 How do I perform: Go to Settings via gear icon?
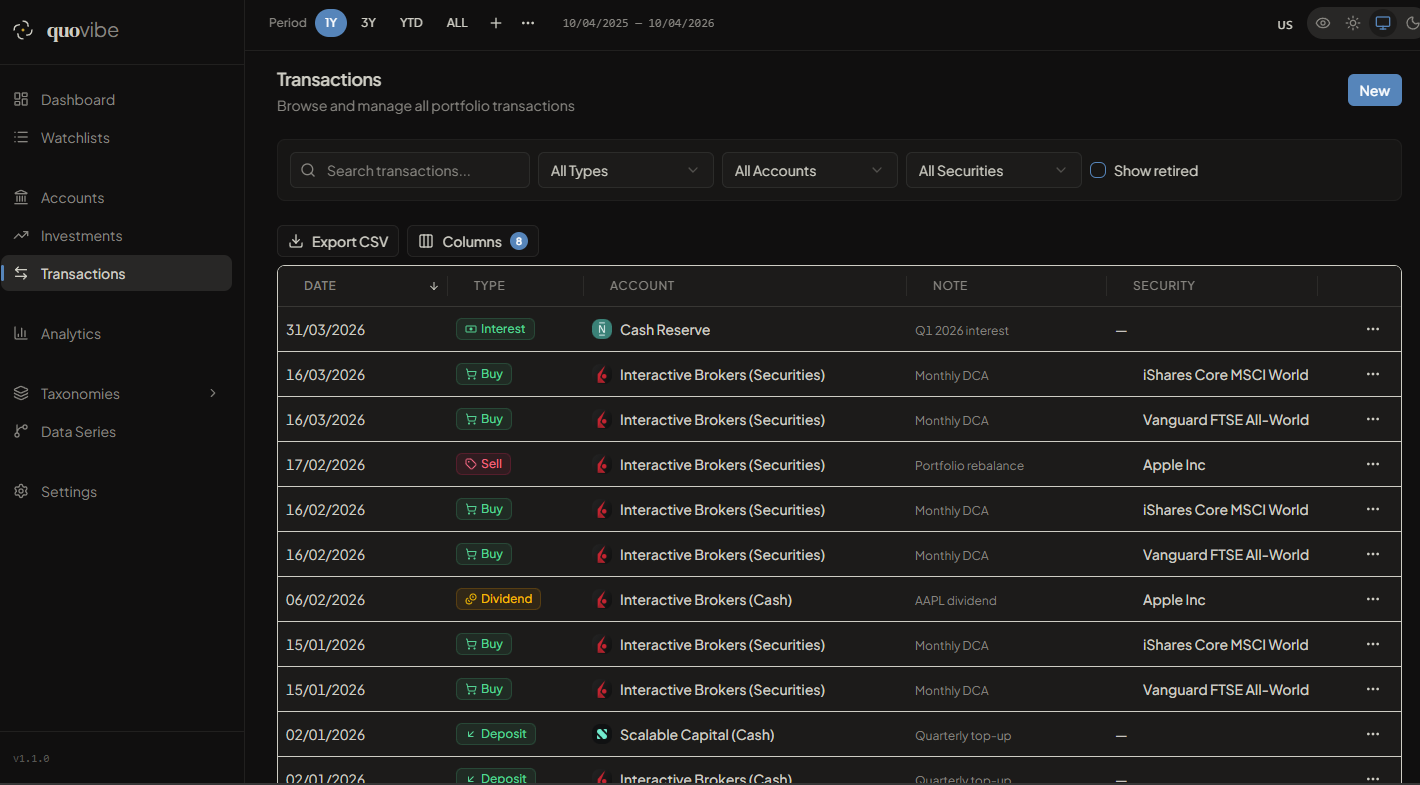21,492
